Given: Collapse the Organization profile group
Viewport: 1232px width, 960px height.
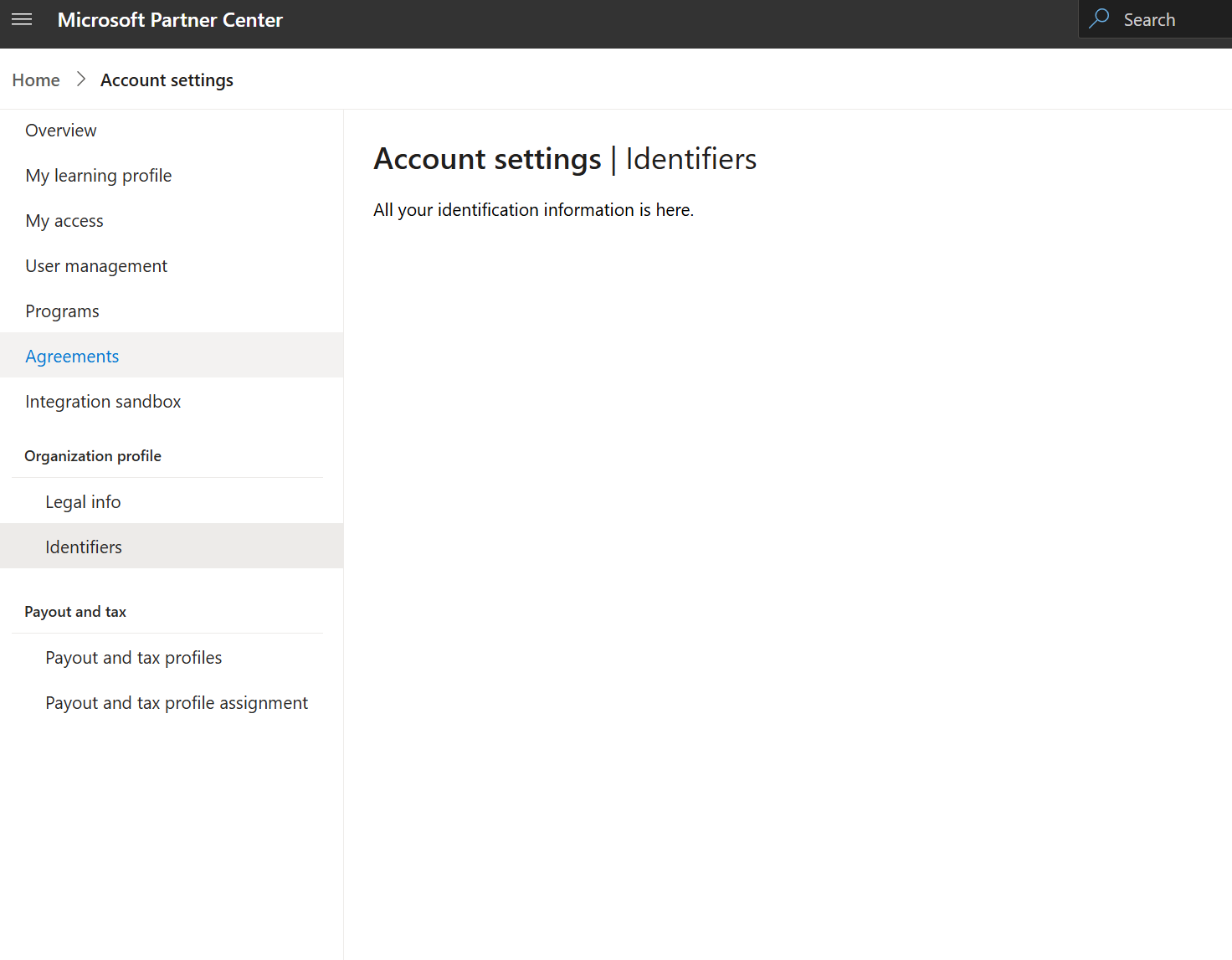Looking at the screenshot, I should (x=93, y=456).
